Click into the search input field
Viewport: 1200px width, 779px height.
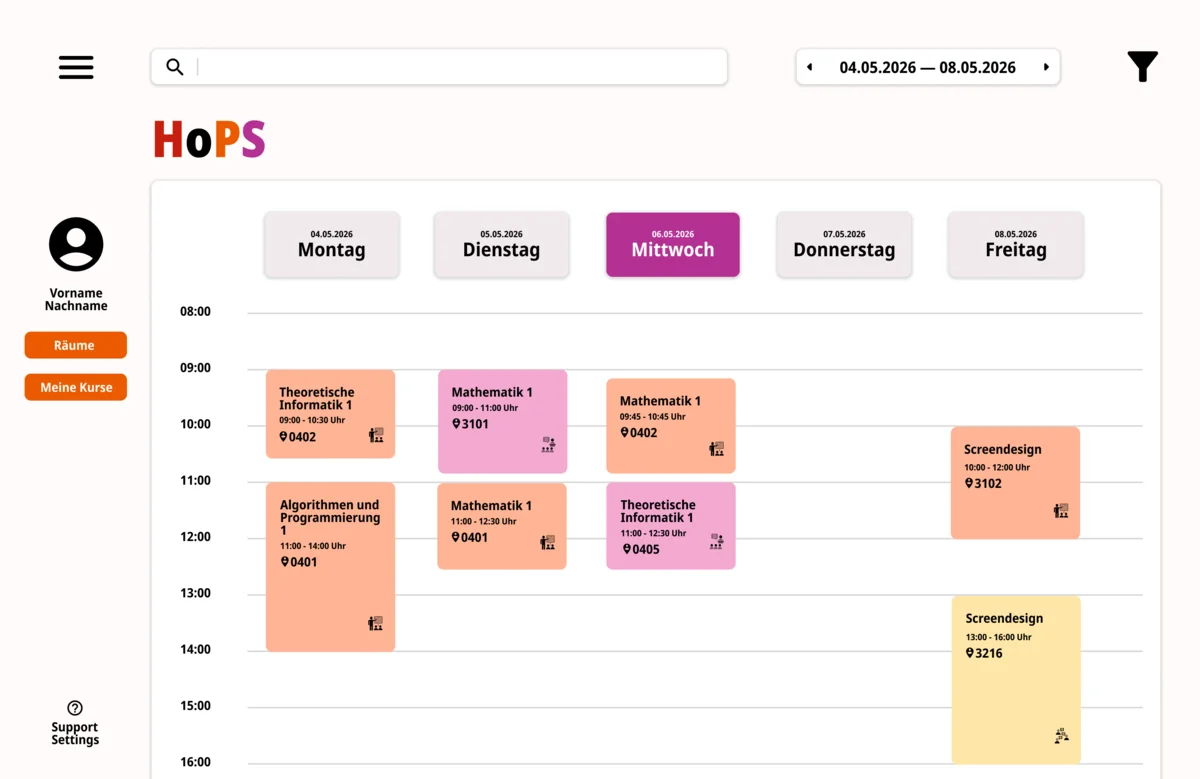(460, 67)
